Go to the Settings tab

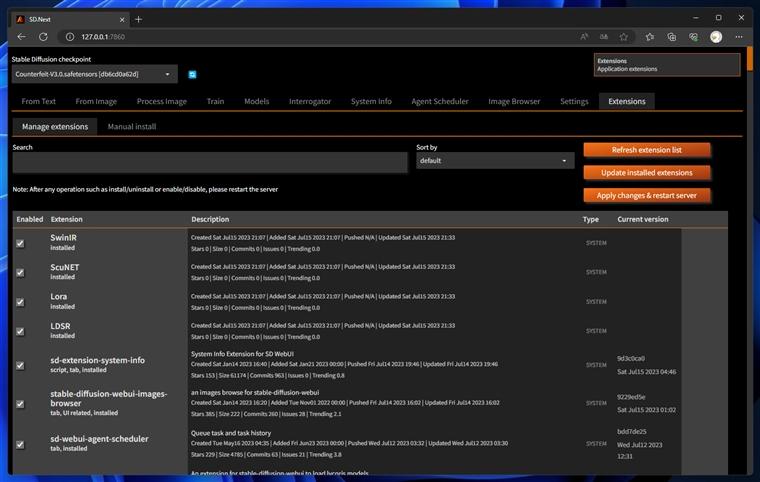click(x=574, y=101)
